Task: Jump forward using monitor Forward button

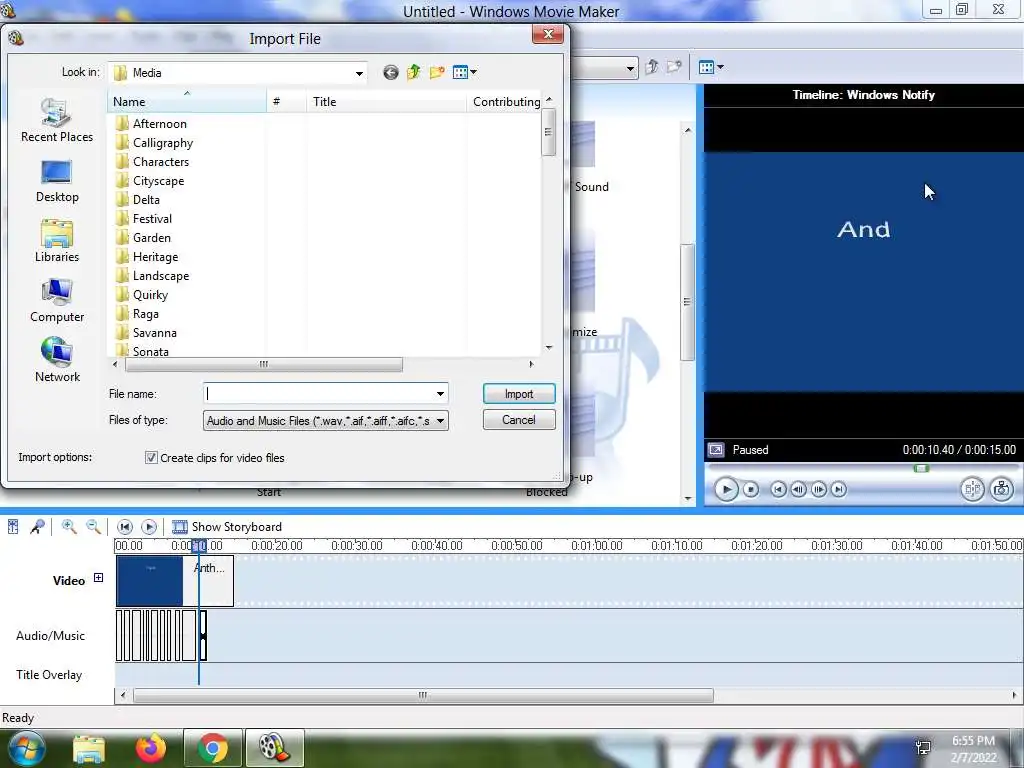Action: click(839, 489)
